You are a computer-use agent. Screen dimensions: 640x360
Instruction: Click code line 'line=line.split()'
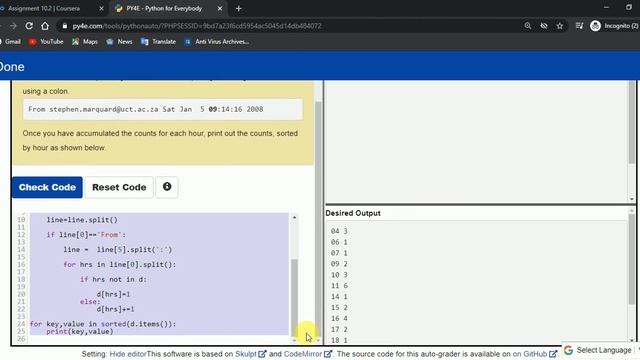(x=82, y=220)
